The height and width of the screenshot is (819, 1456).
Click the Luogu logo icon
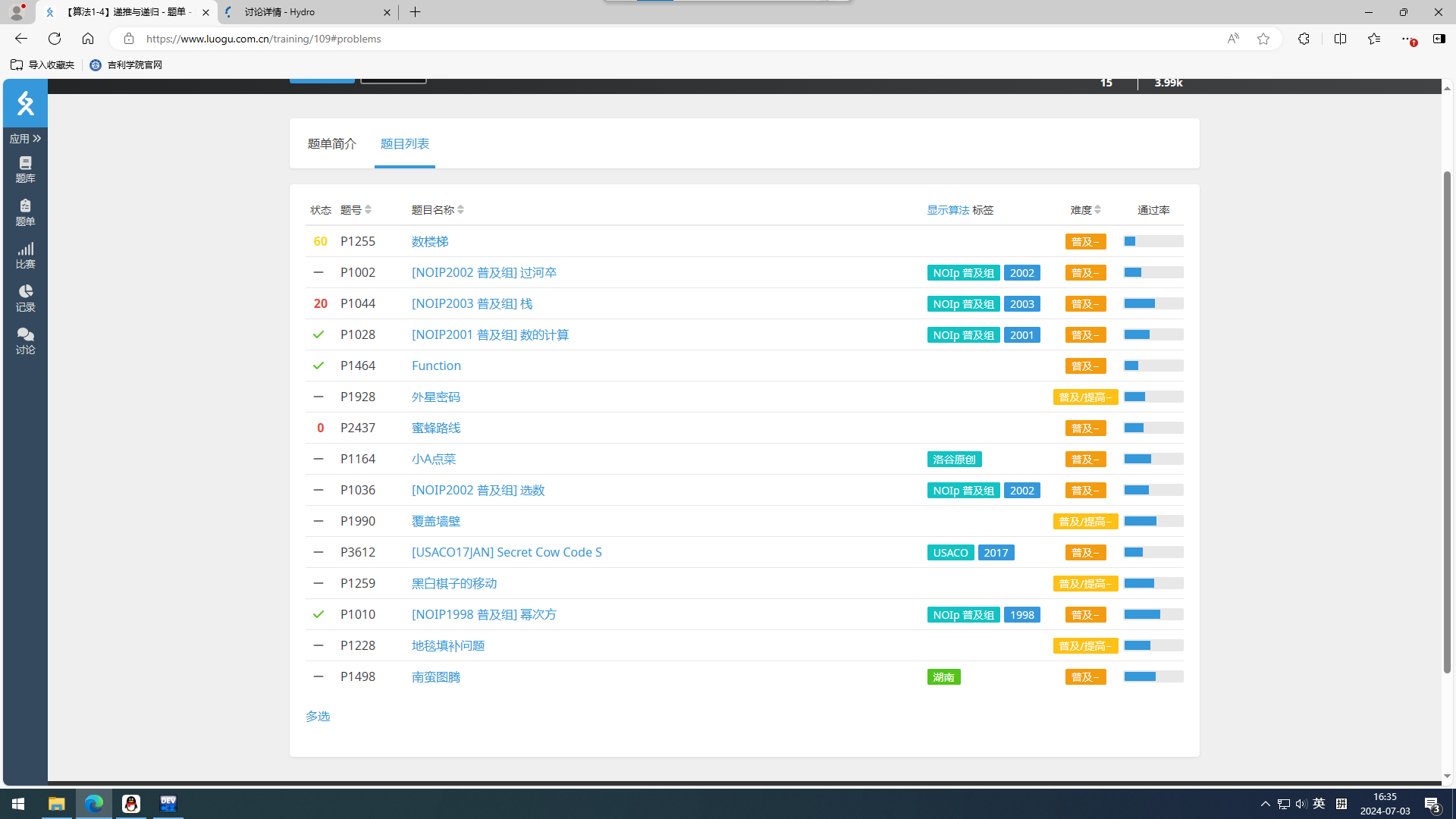pyautogui.click(x=25, y=103)
